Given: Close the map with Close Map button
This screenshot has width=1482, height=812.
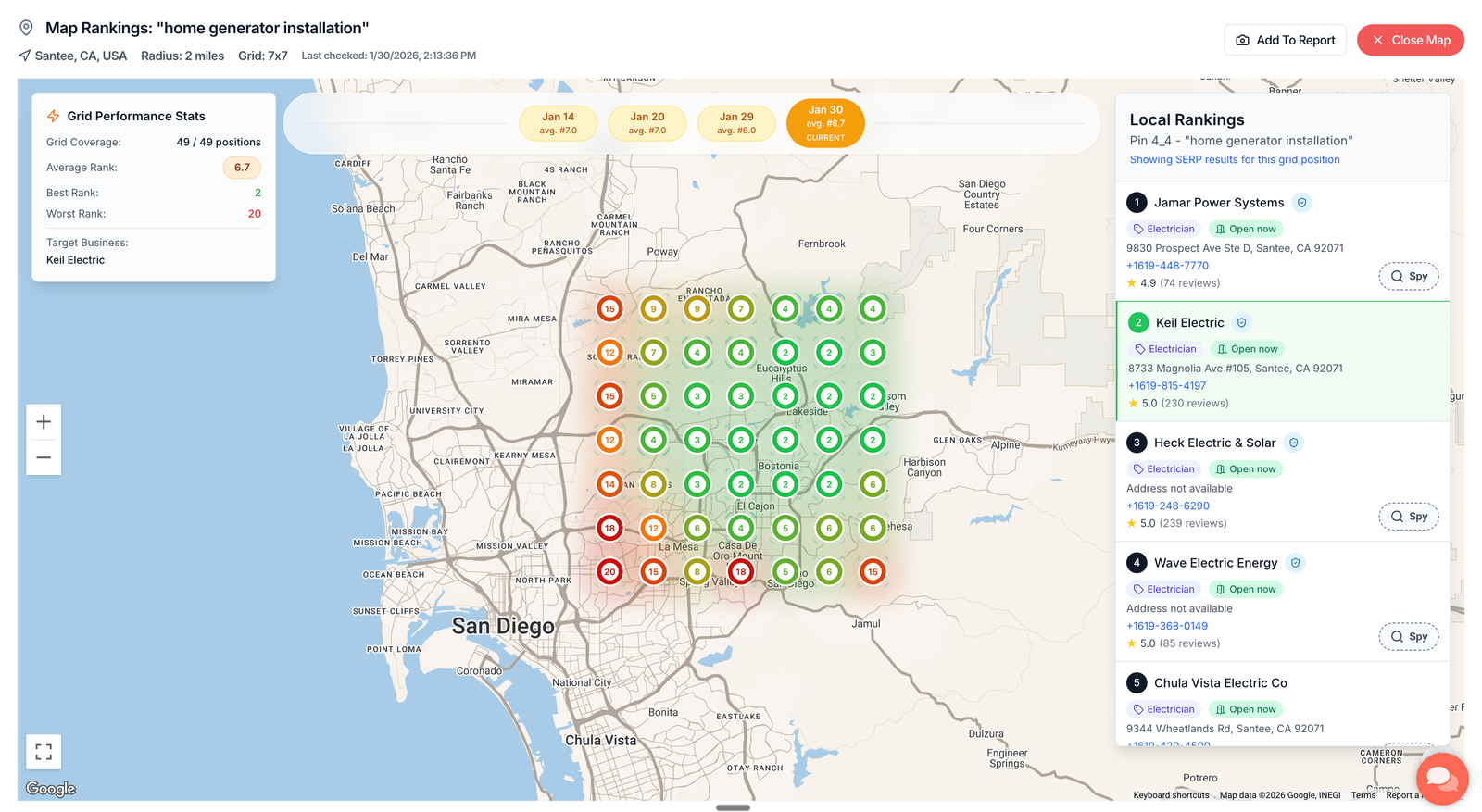Looking at the screenshot, I should click(x=1410, y=40).
